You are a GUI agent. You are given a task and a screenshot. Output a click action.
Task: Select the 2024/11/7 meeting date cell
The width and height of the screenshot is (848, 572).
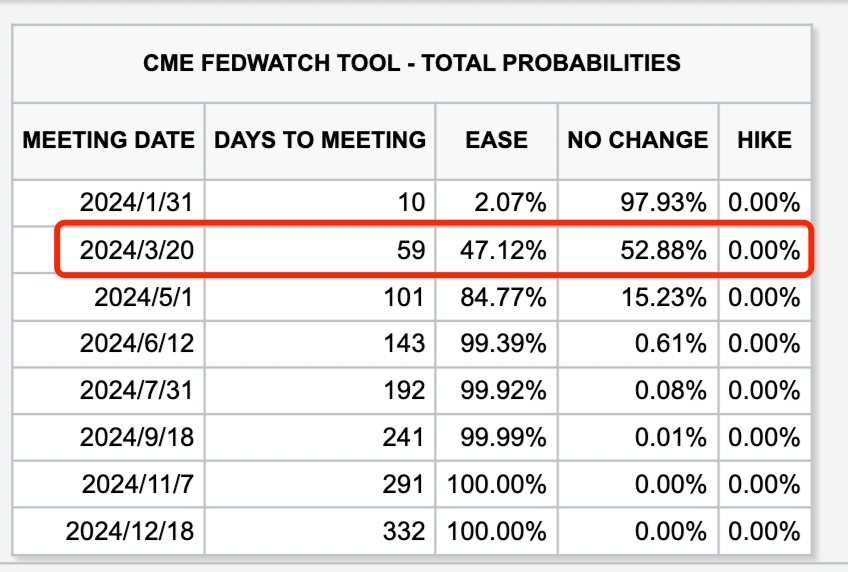click(x=138, y=484)
